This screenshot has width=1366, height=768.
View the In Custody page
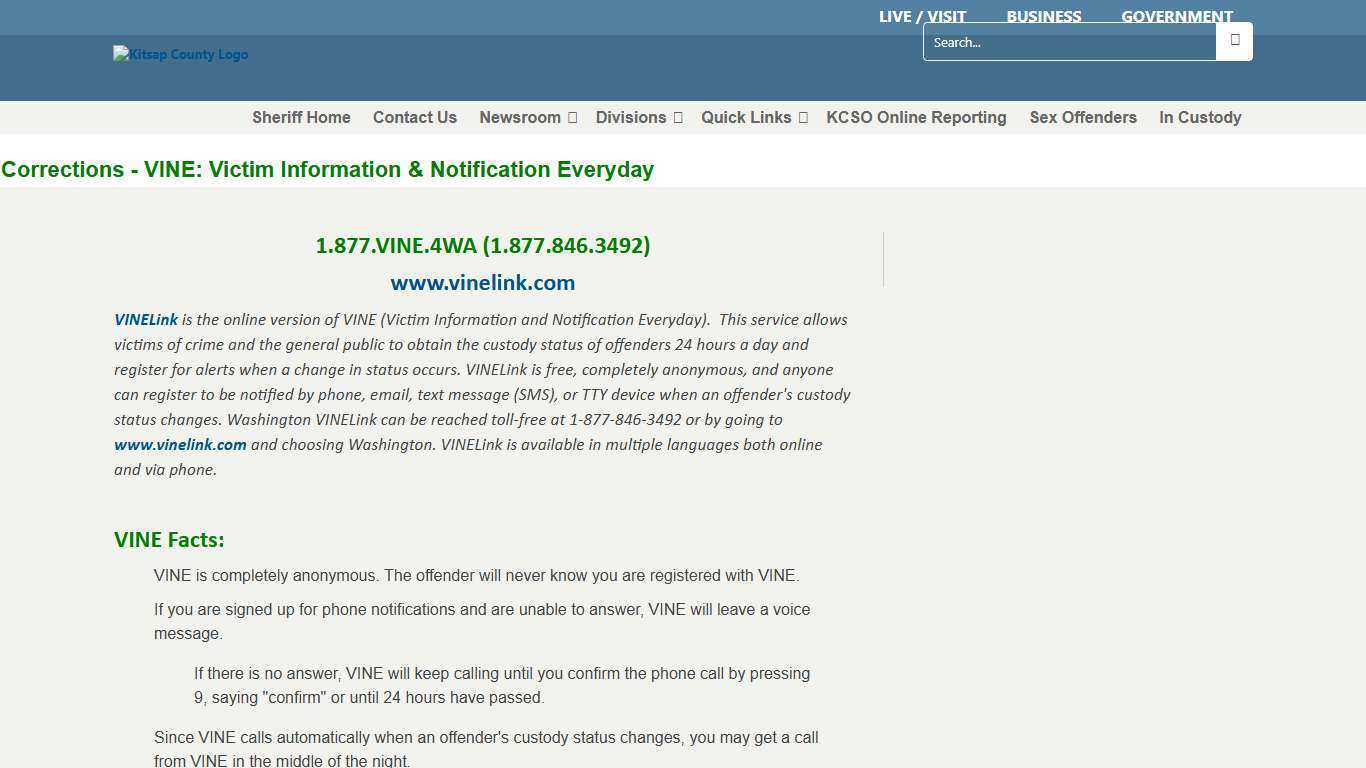pyautogui.click(x=1200, y=118)
